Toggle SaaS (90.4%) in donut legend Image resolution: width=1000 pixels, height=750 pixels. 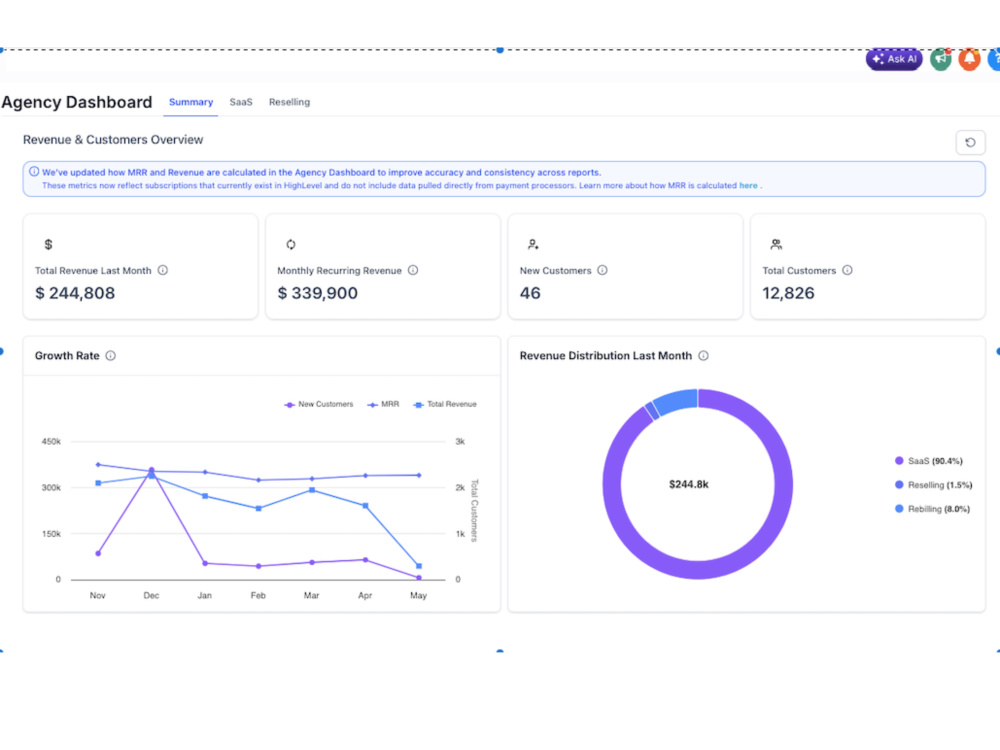pyautogui.click(x=929, y=461)
